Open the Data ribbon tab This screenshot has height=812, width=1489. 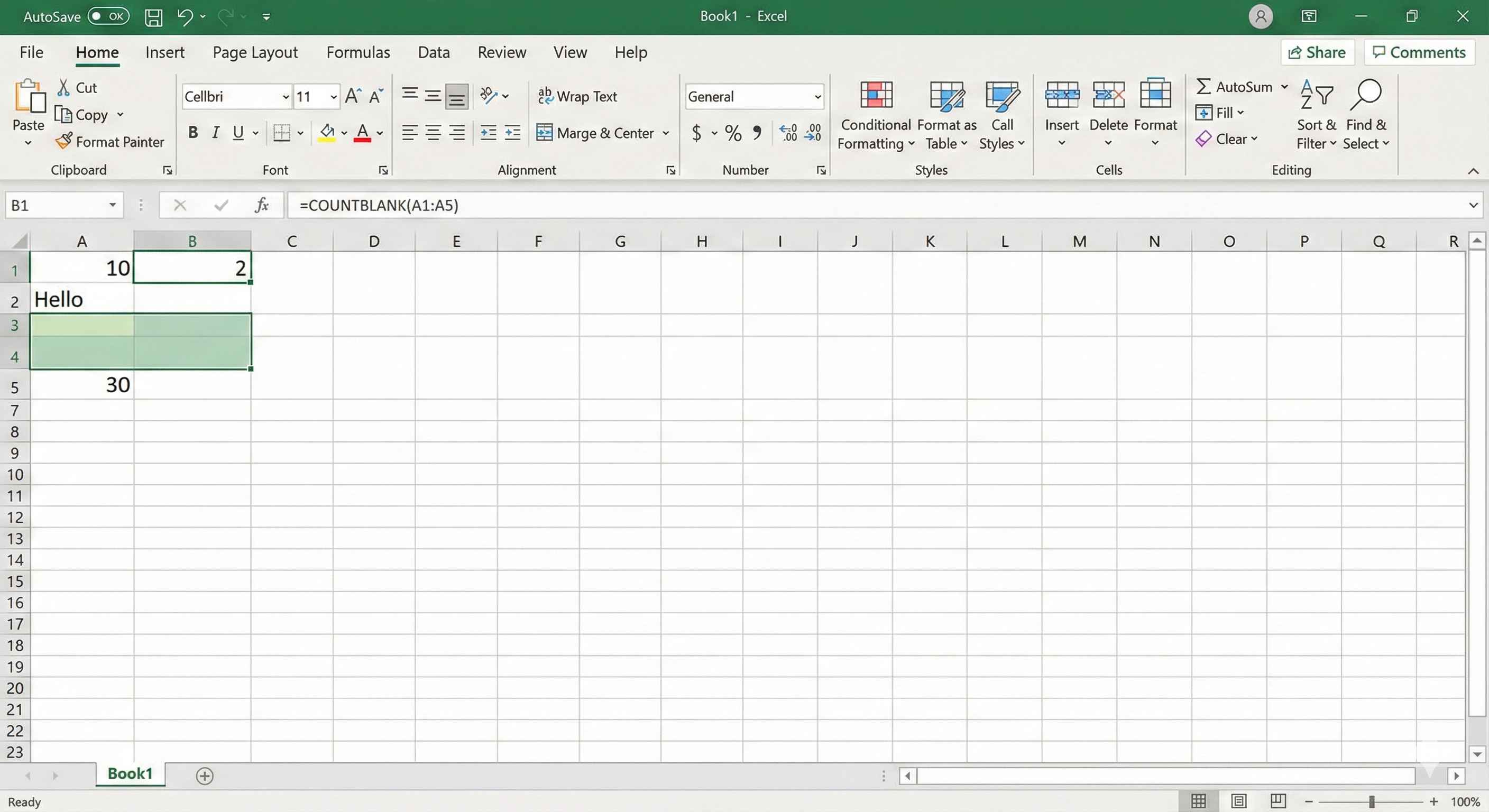click(x=434, y=52)
